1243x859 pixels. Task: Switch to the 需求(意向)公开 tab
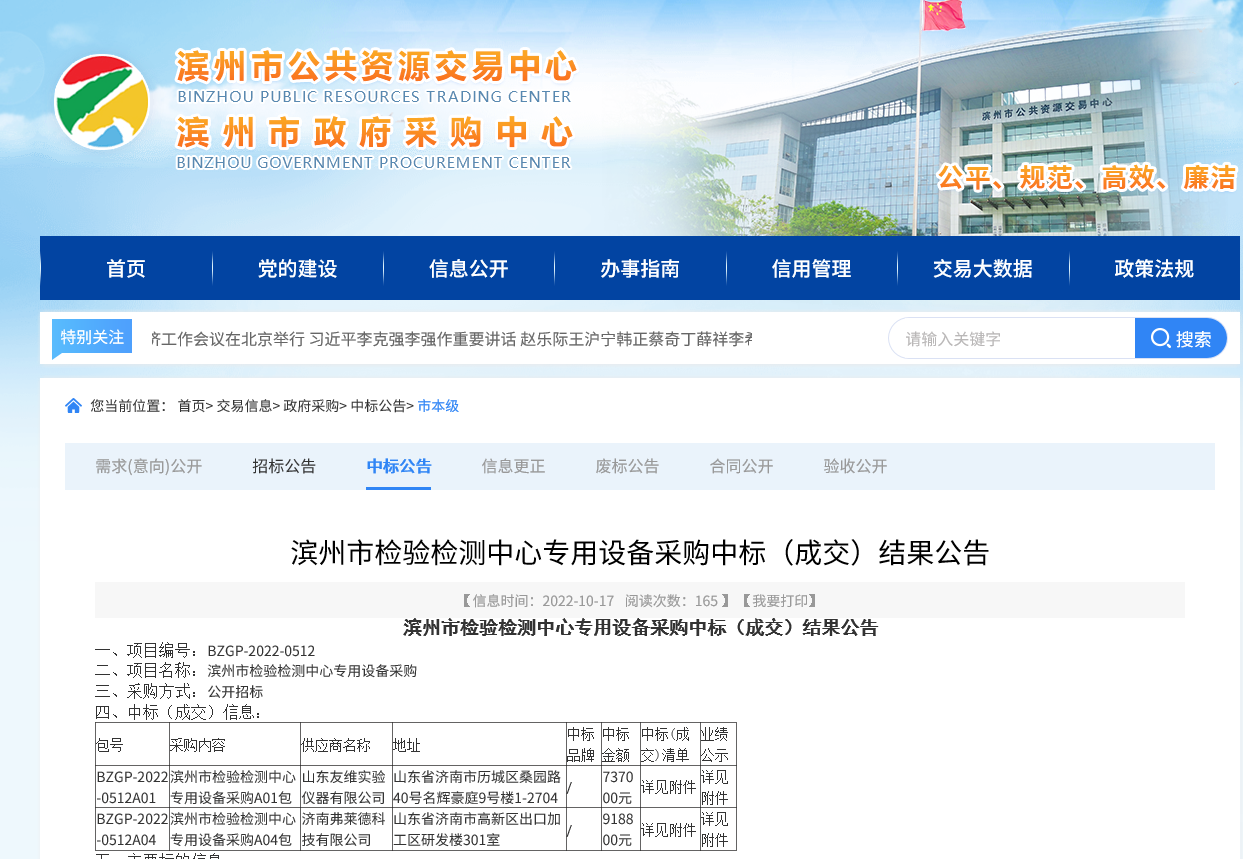pos(148,466)
